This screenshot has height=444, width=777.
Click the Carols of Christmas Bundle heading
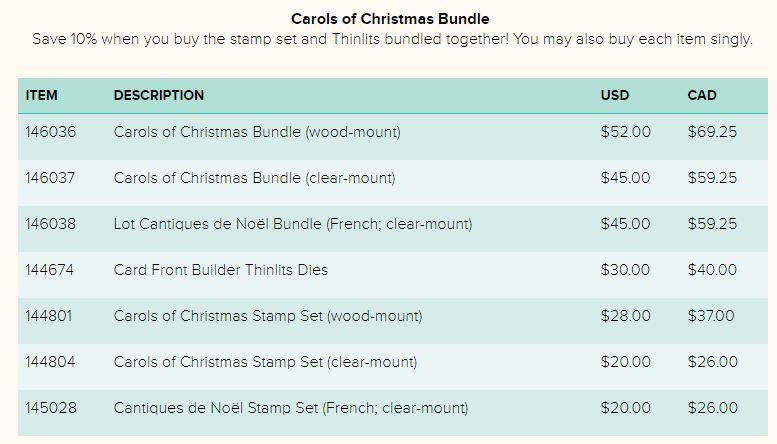[390, 19]
